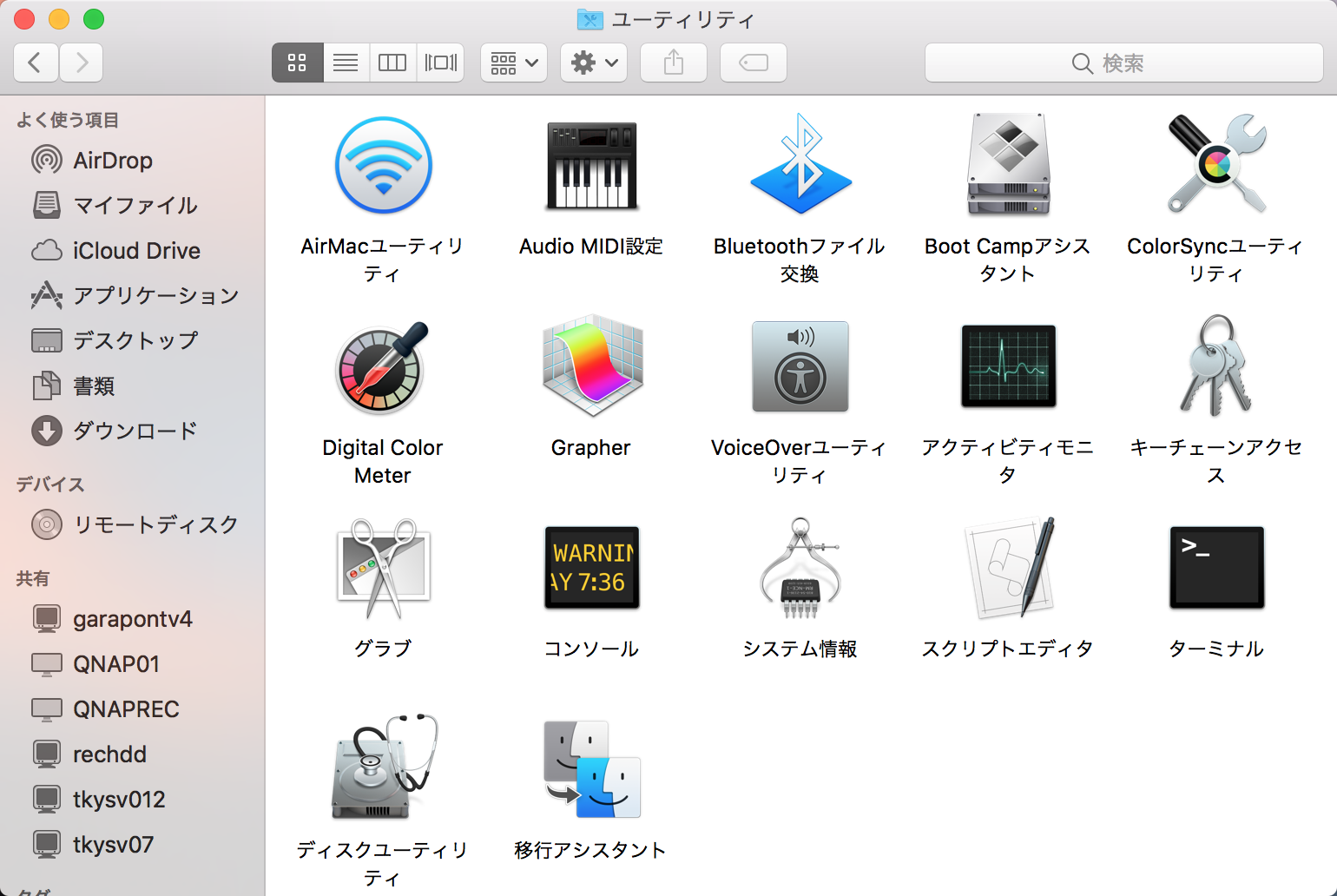The height and width of the screenshot is (896, 1337).
Task: Select ディスクユーティリティ icon
Action: pos(383,768)
